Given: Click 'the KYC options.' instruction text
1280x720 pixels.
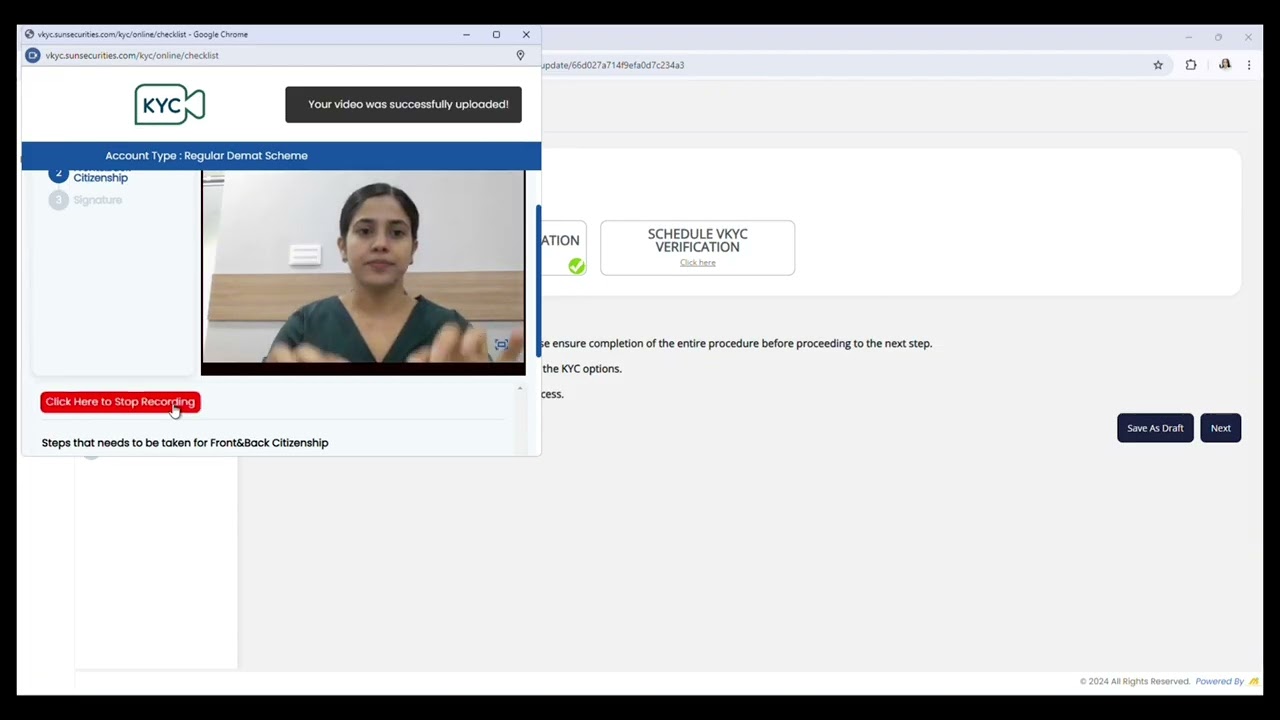Looking at the screenshot, I should point(582,369).
